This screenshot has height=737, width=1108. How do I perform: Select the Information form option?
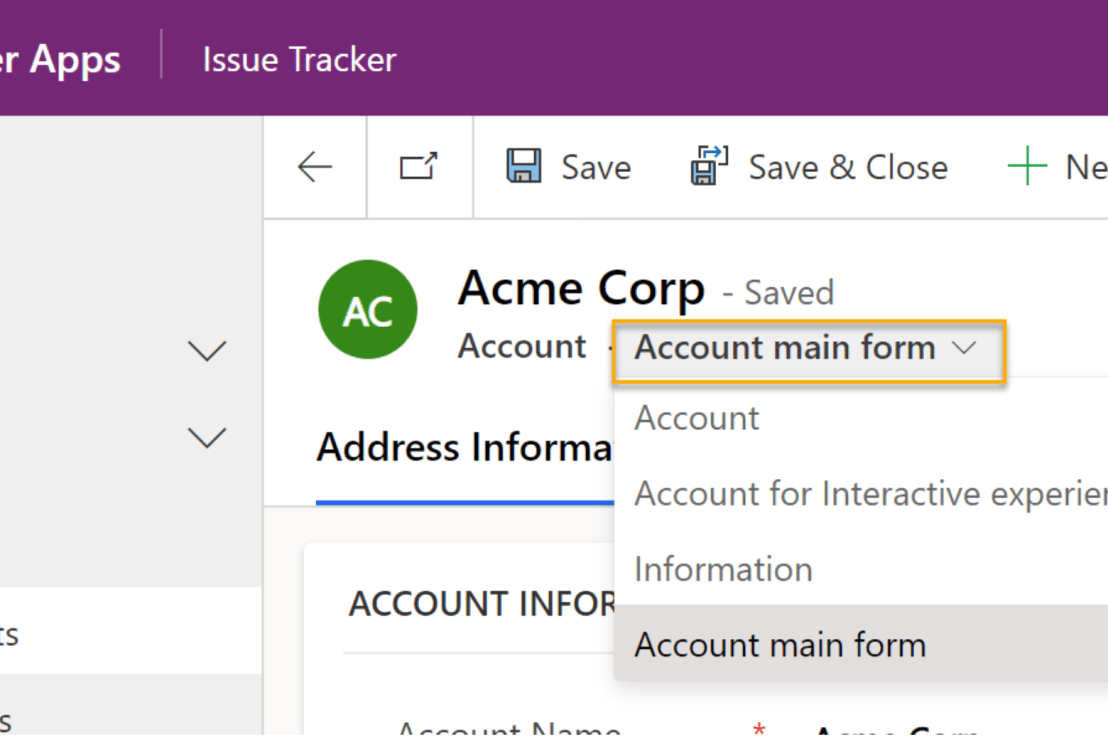722,569
